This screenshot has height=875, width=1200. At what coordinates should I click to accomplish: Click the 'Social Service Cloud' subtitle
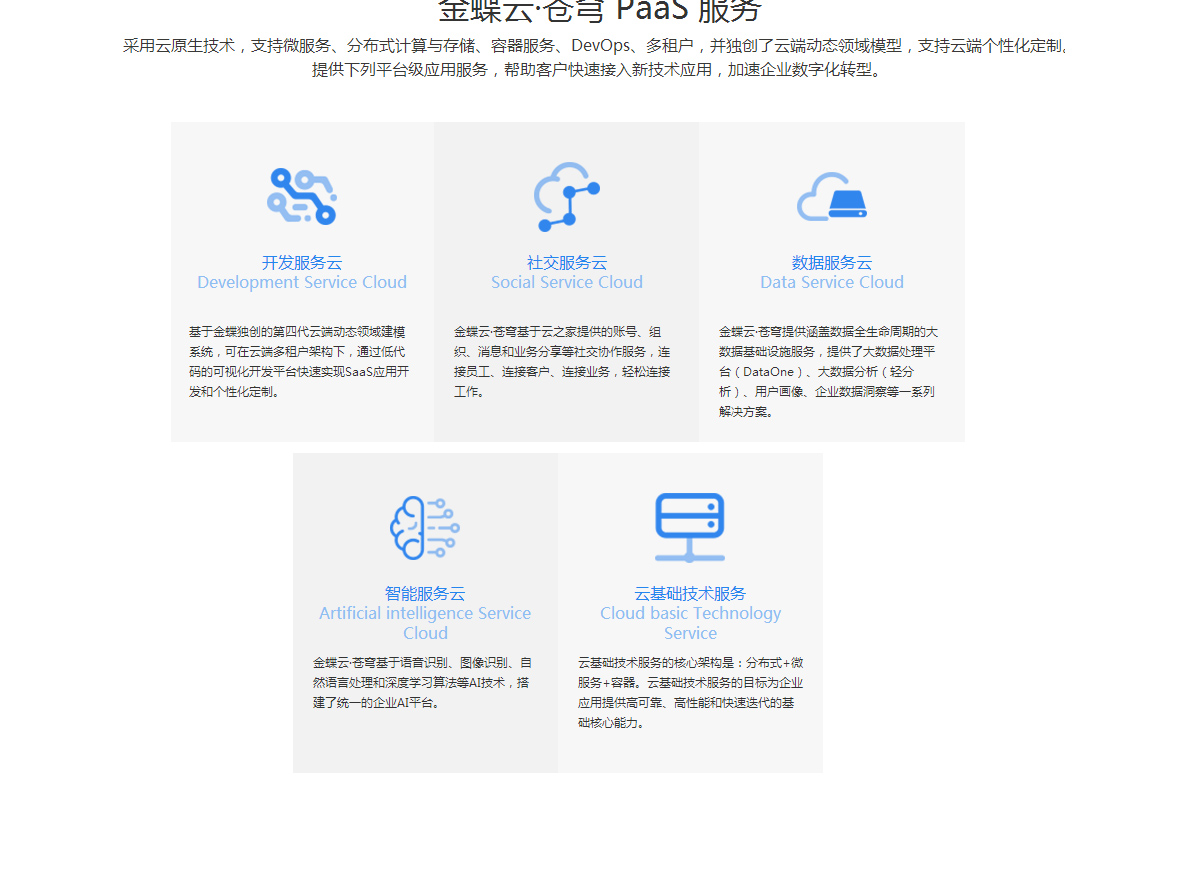point(567,282)
